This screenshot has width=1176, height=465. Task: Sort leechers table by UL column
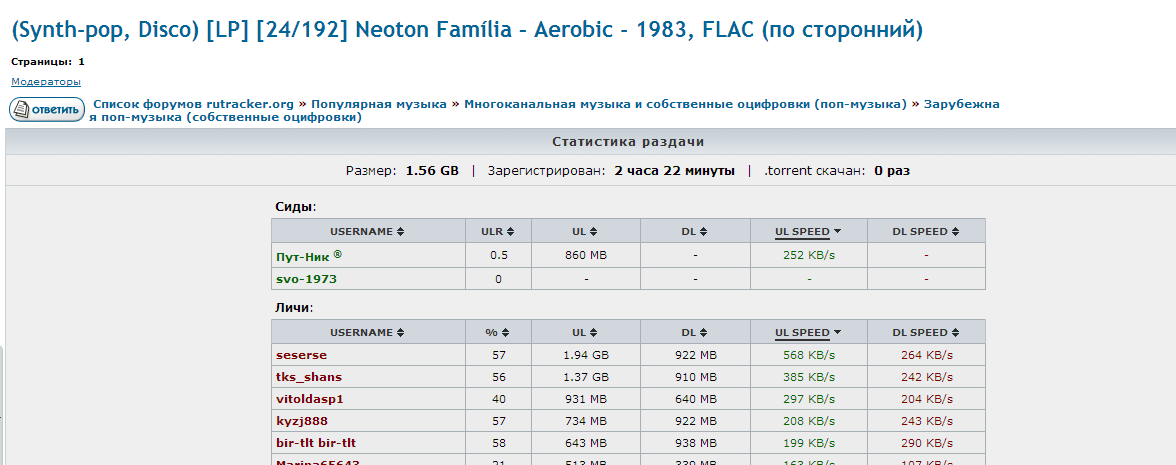coord(585,332)
